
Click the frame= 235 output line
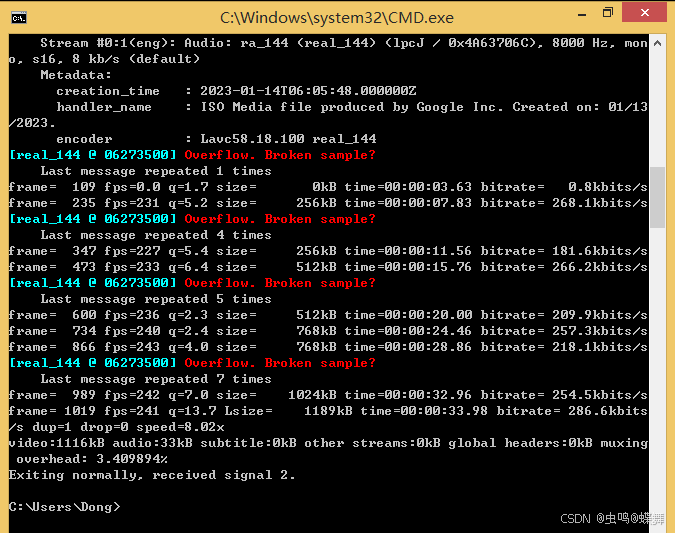pos(328,203)
